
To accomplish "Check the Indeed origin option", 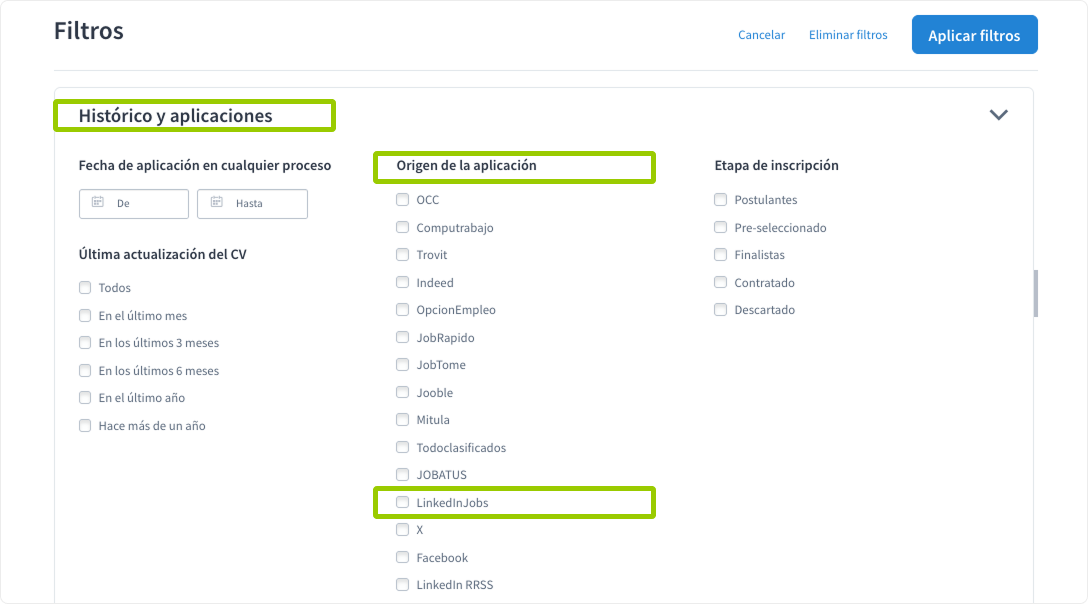I will click(403, 282).
